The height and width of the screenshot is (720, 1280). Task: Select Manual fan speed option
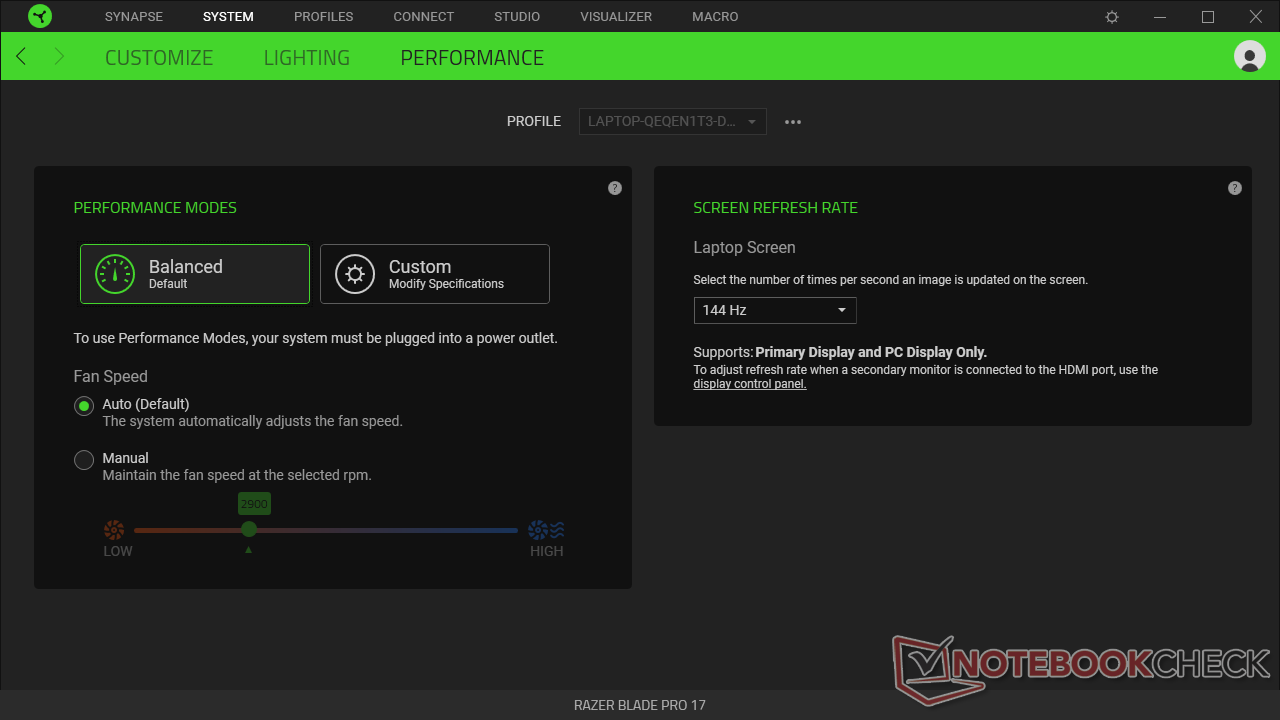click(x=84, y=460)
